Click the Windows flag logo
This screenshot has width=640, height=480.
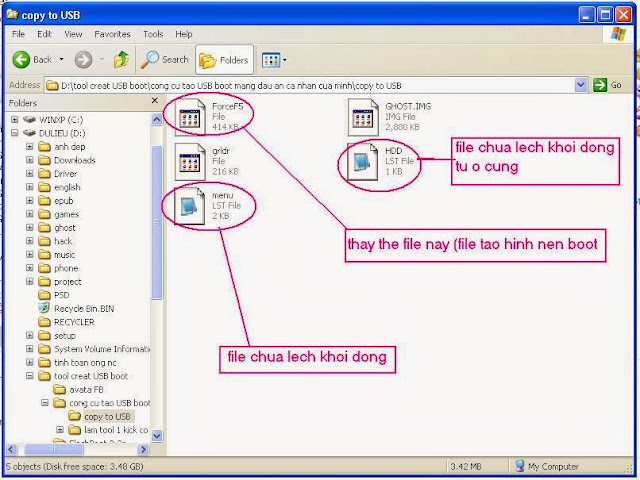618,34
